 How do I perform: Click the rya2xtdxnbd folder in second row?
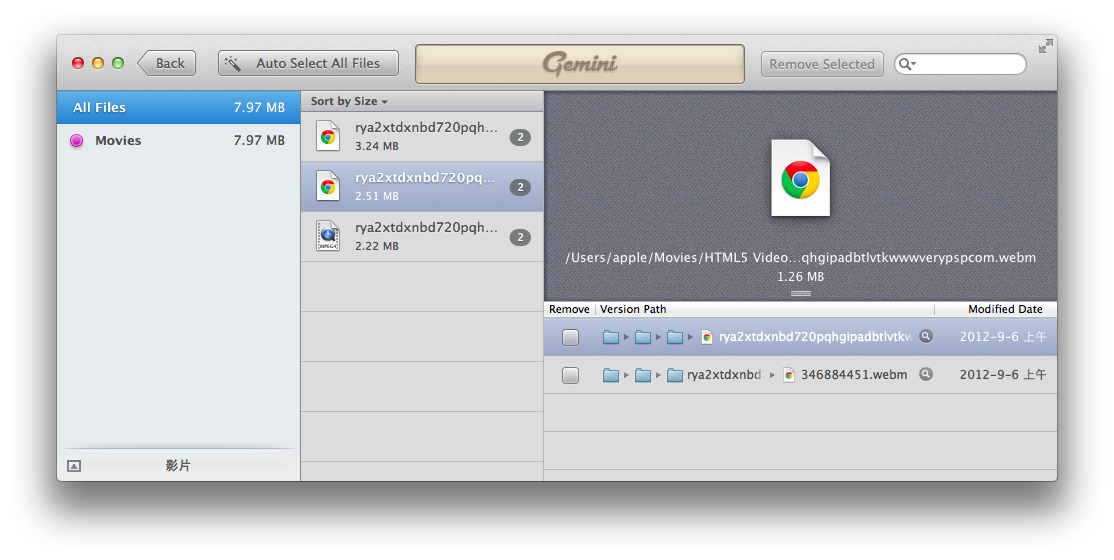click(714, 375)
